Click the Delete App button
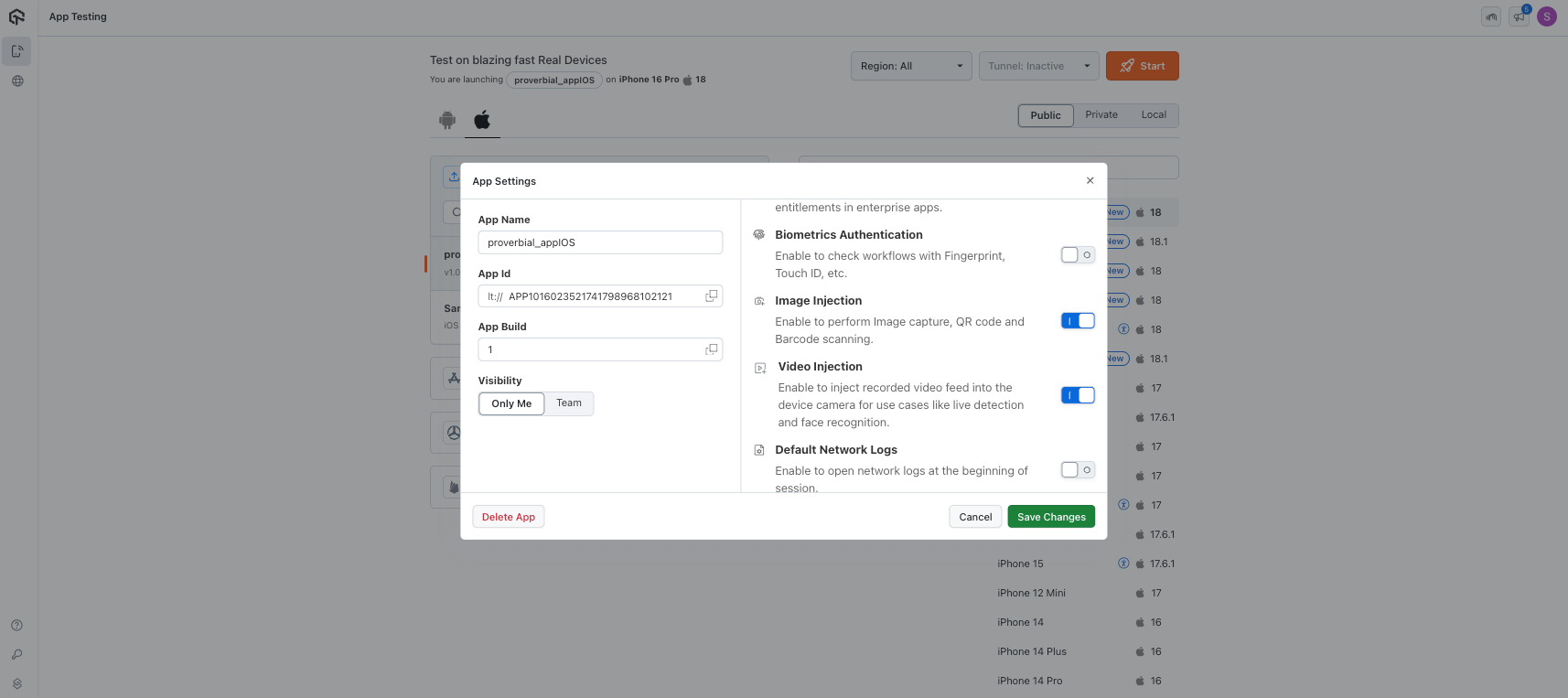 [x=509, y=517]
